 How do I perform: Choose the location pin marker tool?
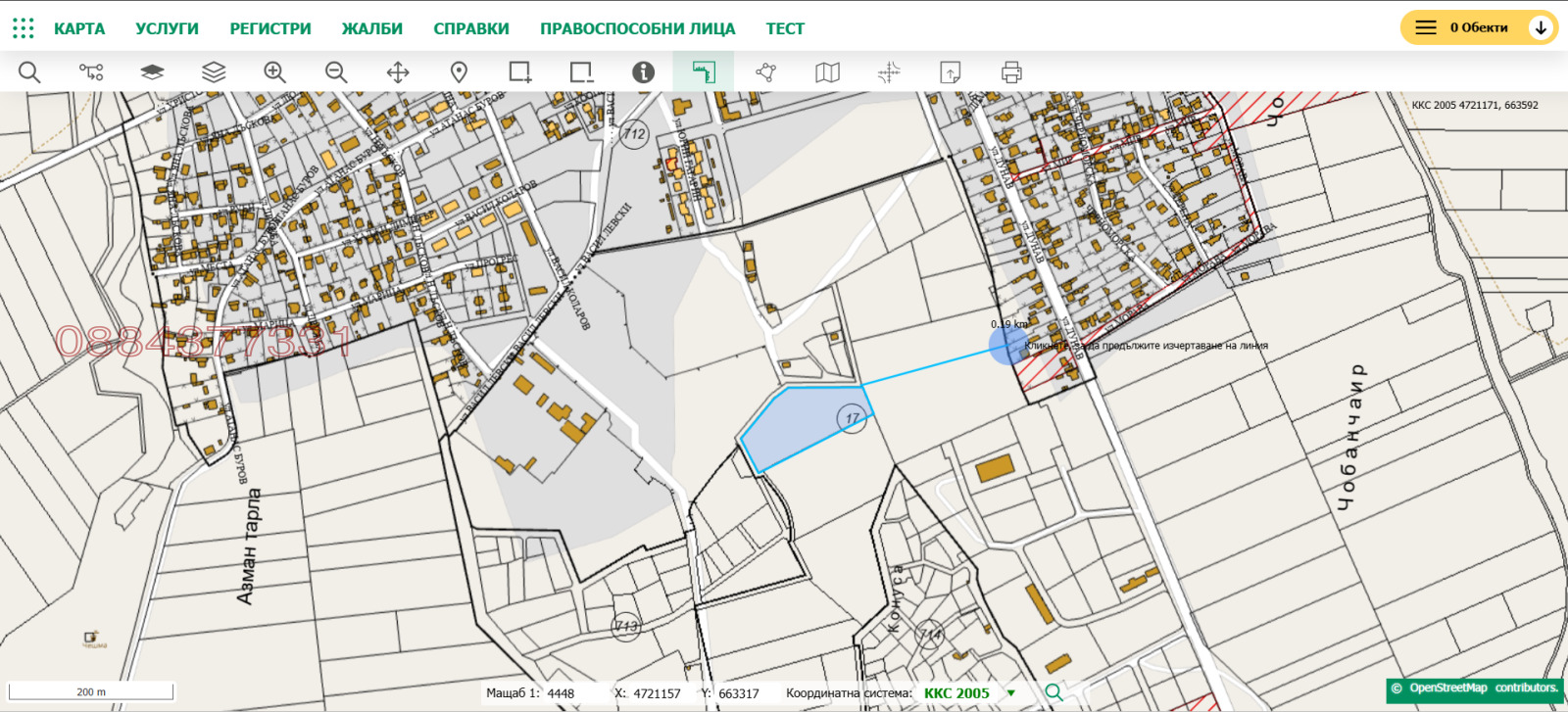(x=459, y=72)
